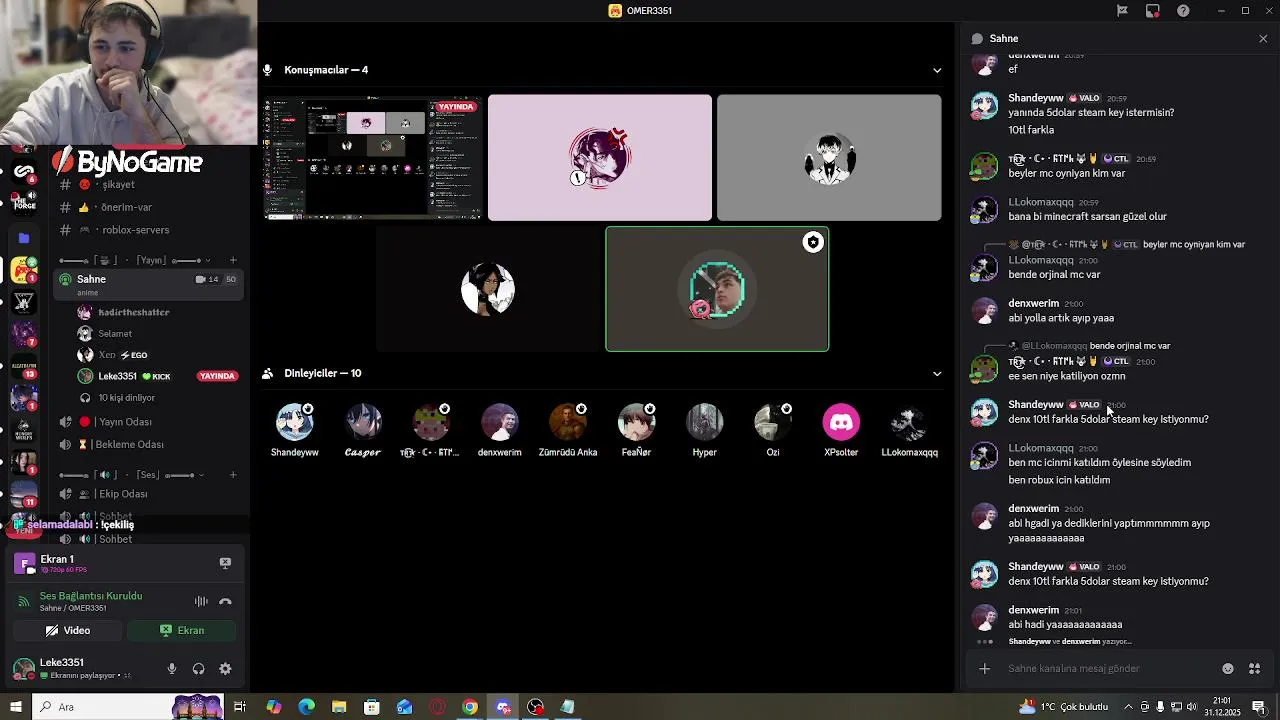Image resolution: width=1280 pixels, height=720 pixels.
Task: Collapse the Dinleyiciler audience section
Action: point(937,373)
